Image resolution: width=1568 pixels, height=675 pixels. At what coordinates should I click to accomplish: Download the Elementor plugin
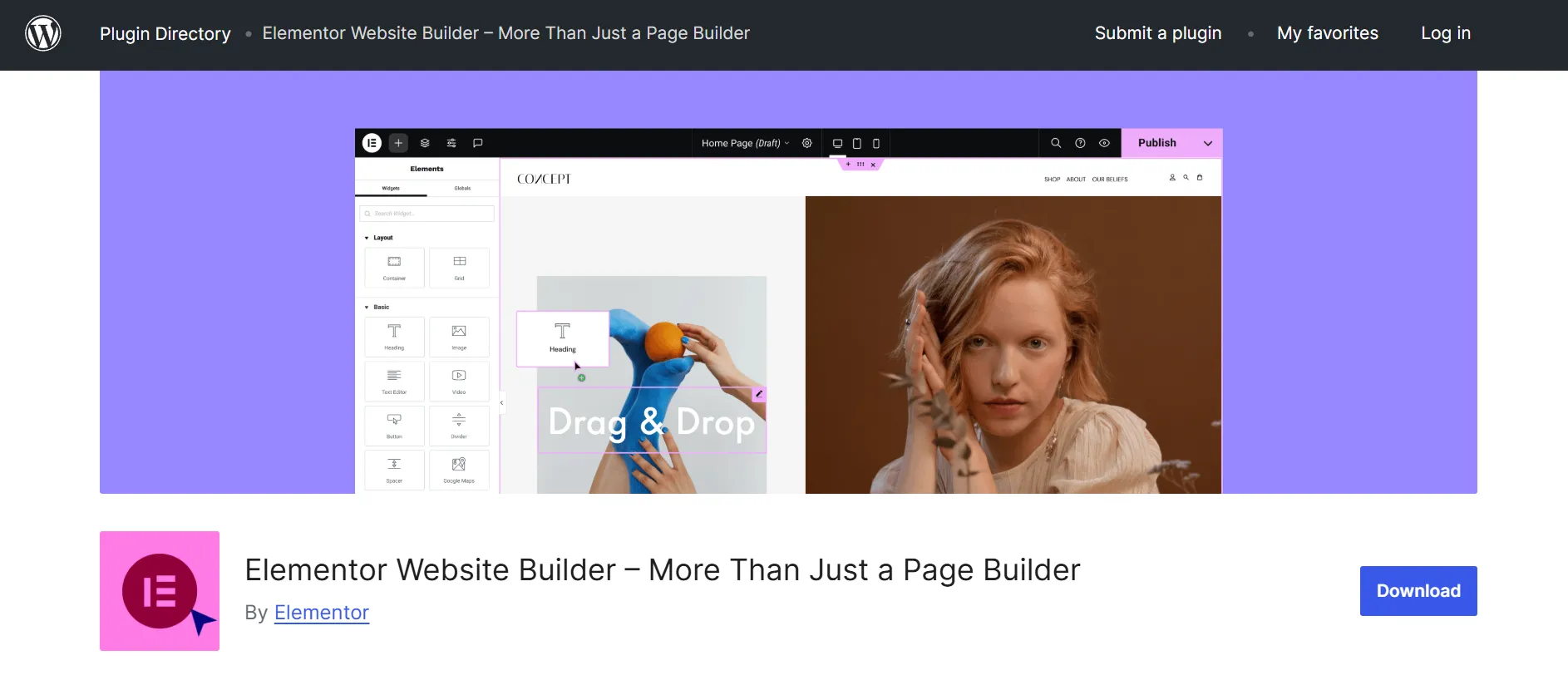click(x=1418, y=591)
